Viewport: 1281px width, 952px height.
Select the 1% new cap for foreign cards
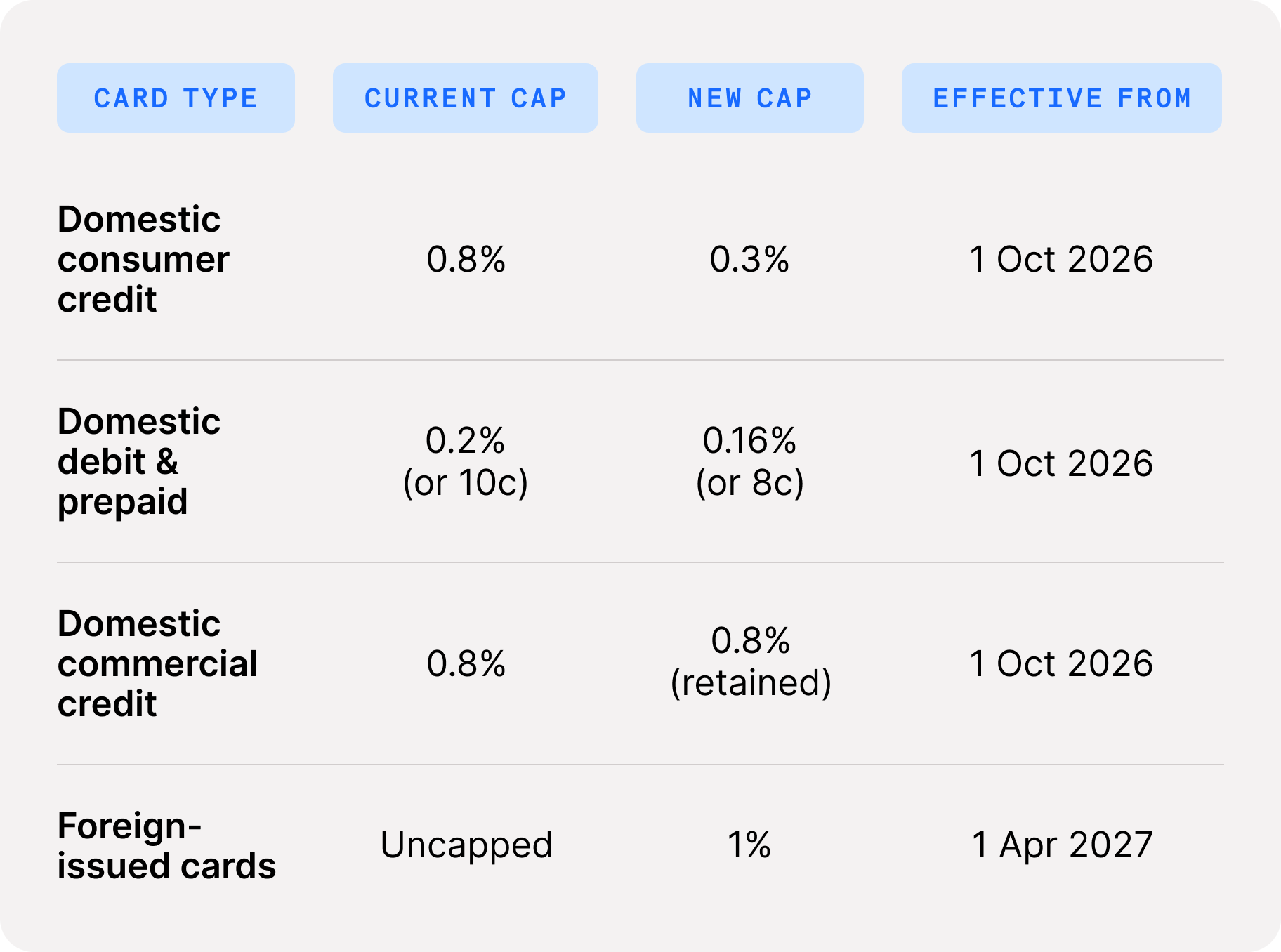click(x=749, y=845)
